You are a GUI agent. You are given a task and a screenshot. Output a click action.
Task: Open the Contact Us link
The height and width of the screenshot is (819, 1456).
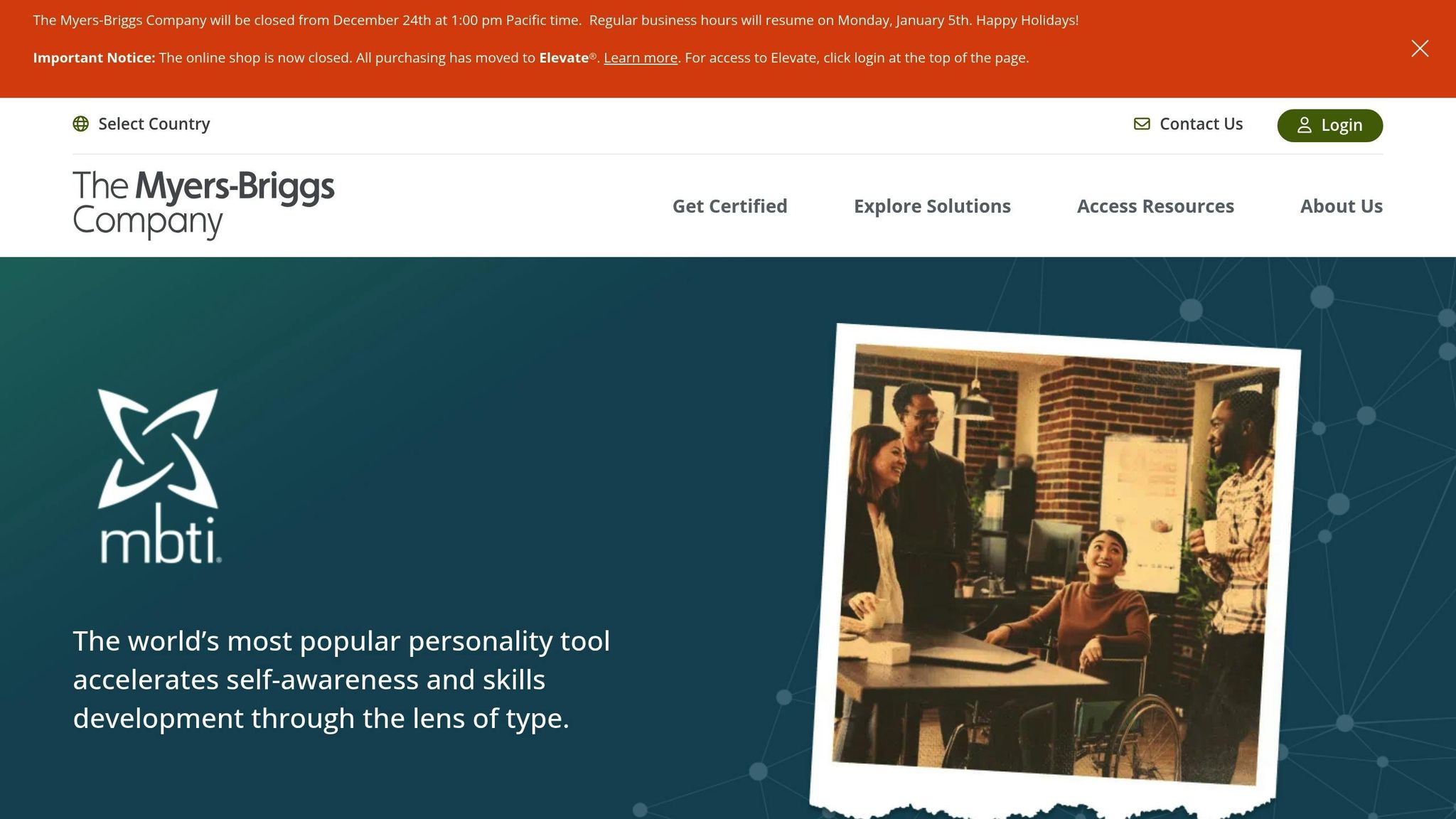(x=1188, y=124)
